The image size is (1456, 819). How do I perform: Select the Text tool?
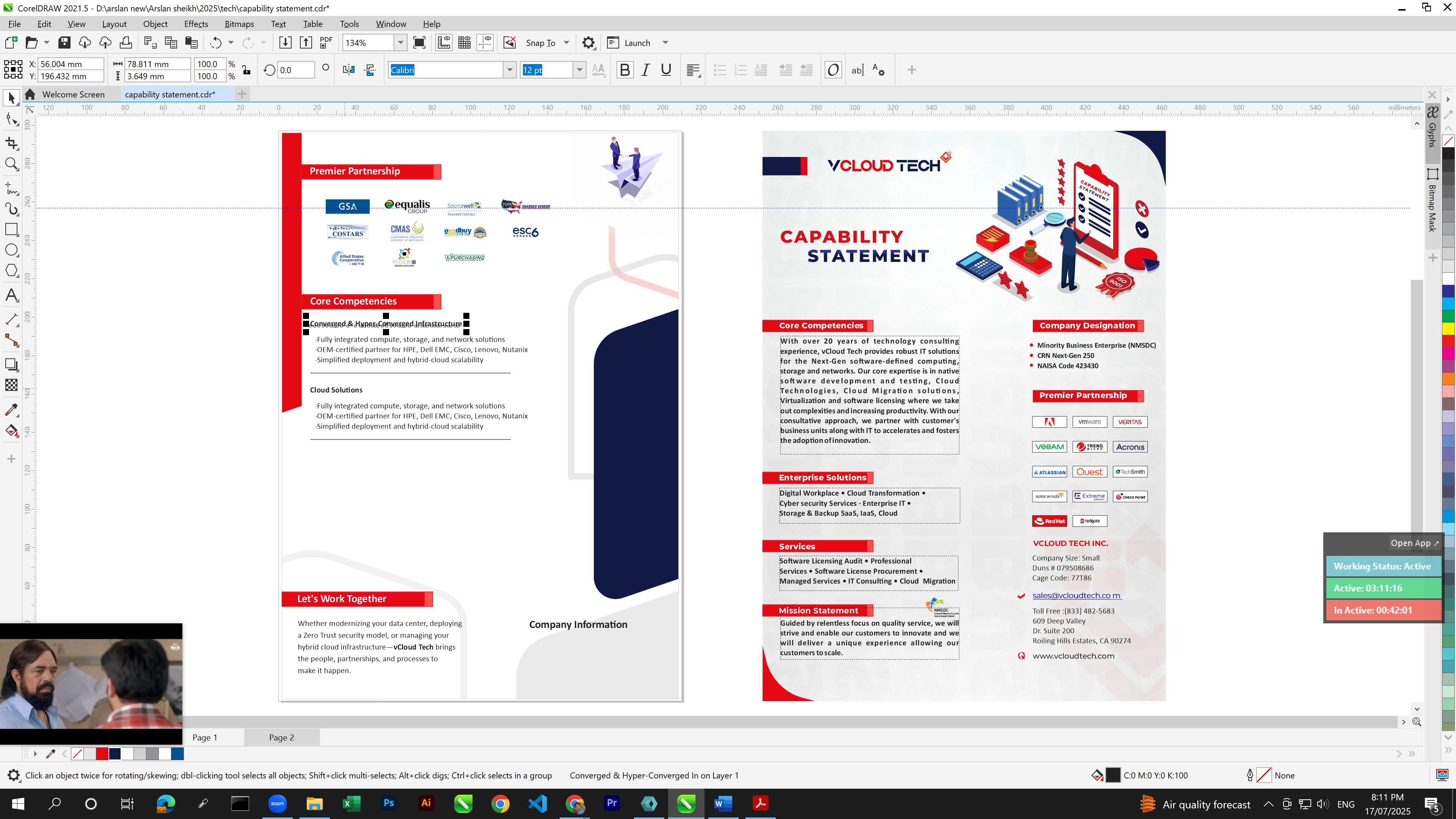[11, 295]
